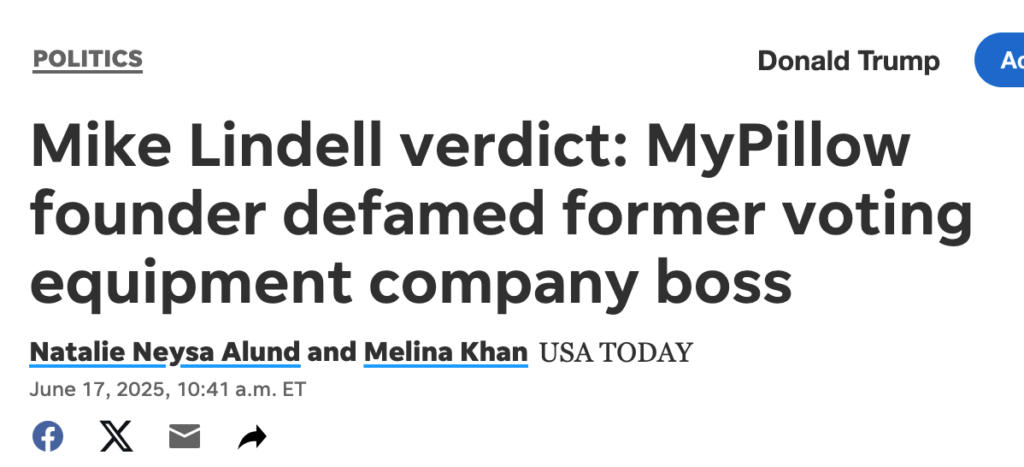Viewport: 1024px width, 467px height.
Task: View author Melina Khan's profile
Action: pos(445,353)
